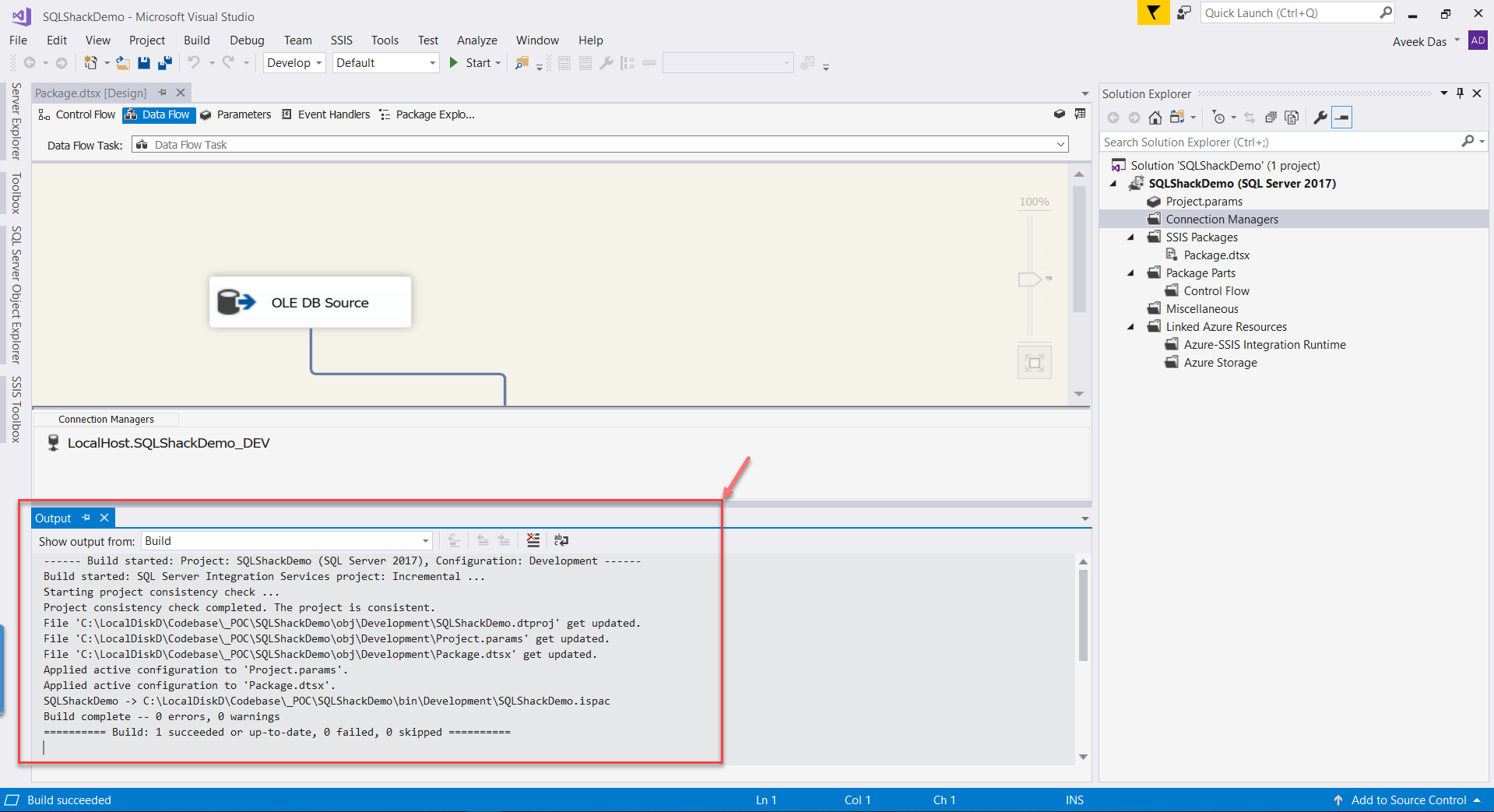Switch to the Control Flow tab
Viewport: 1494px width, 812px height.
[78, 114]
